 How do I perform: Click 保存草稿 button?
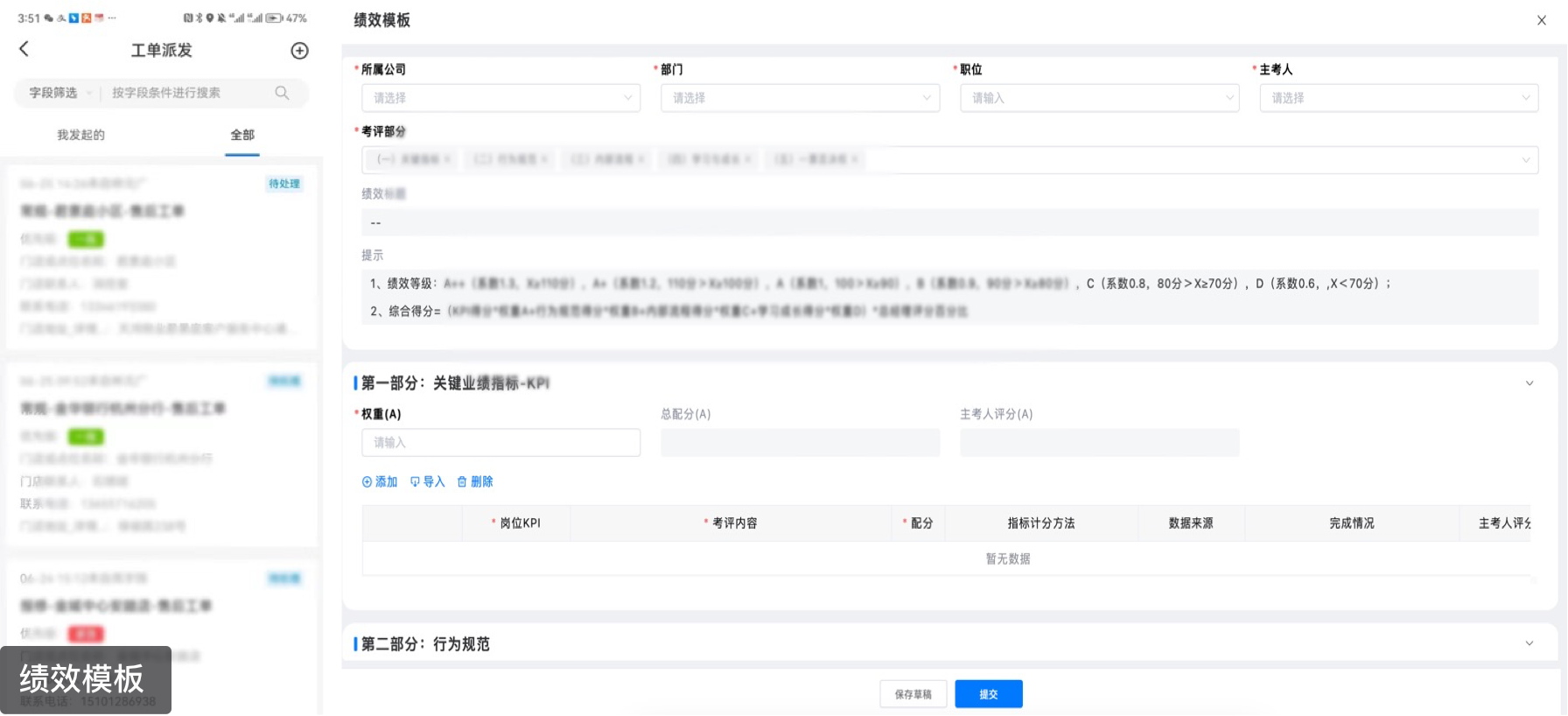913,694
